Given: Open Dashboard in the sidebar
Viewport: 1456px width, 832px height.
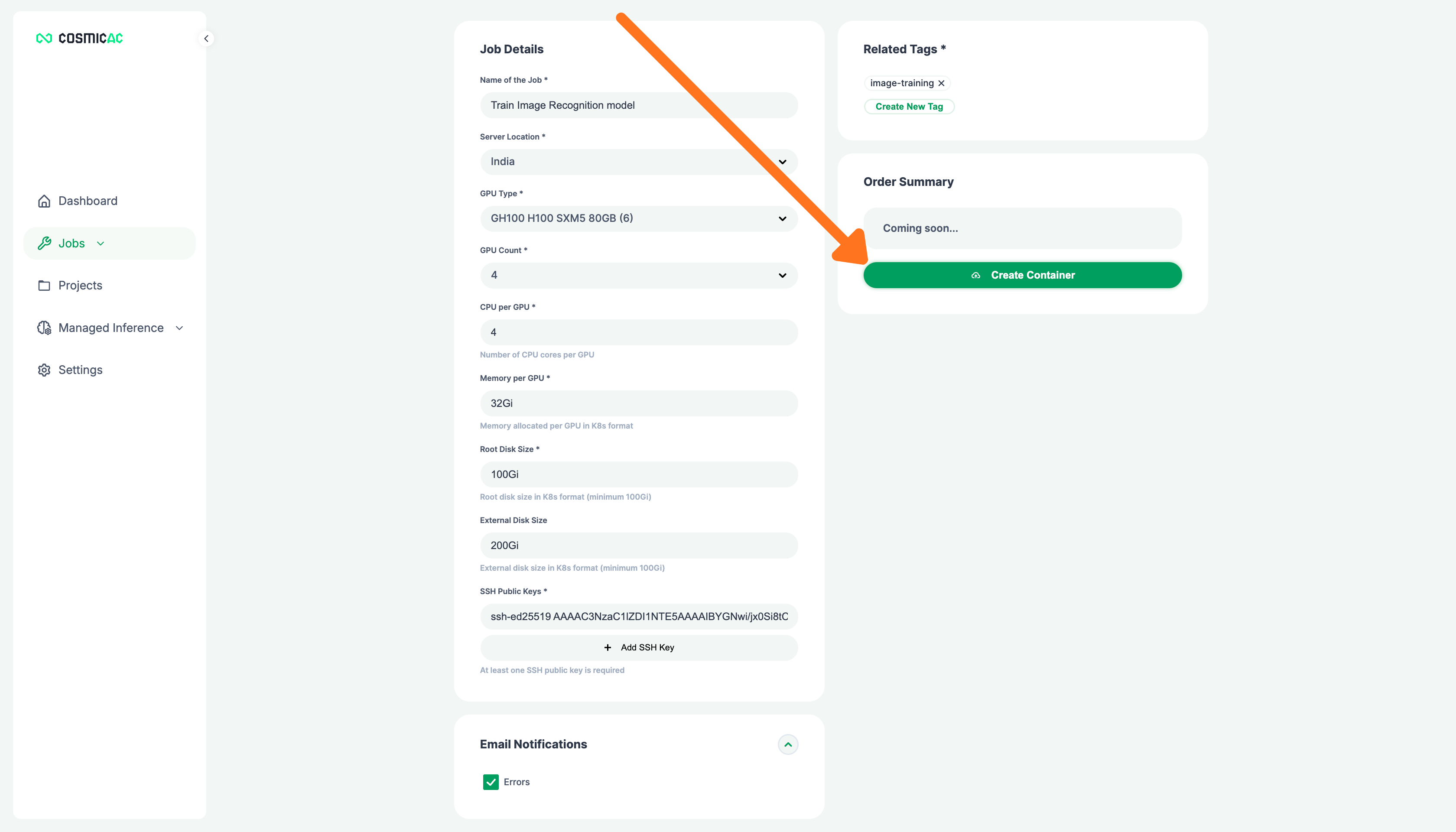Looking at the screenshot, I should click(x=109, y=201).
